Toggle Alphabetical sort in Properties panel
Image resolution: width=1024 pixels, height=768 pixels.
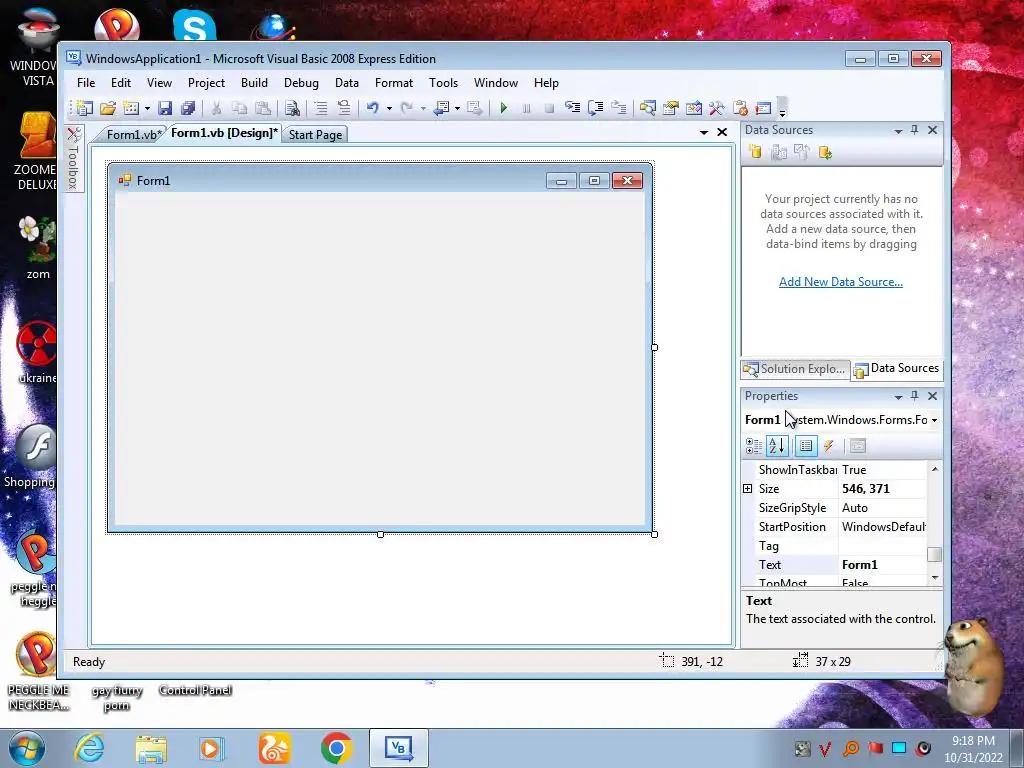[x=777, y=446]
